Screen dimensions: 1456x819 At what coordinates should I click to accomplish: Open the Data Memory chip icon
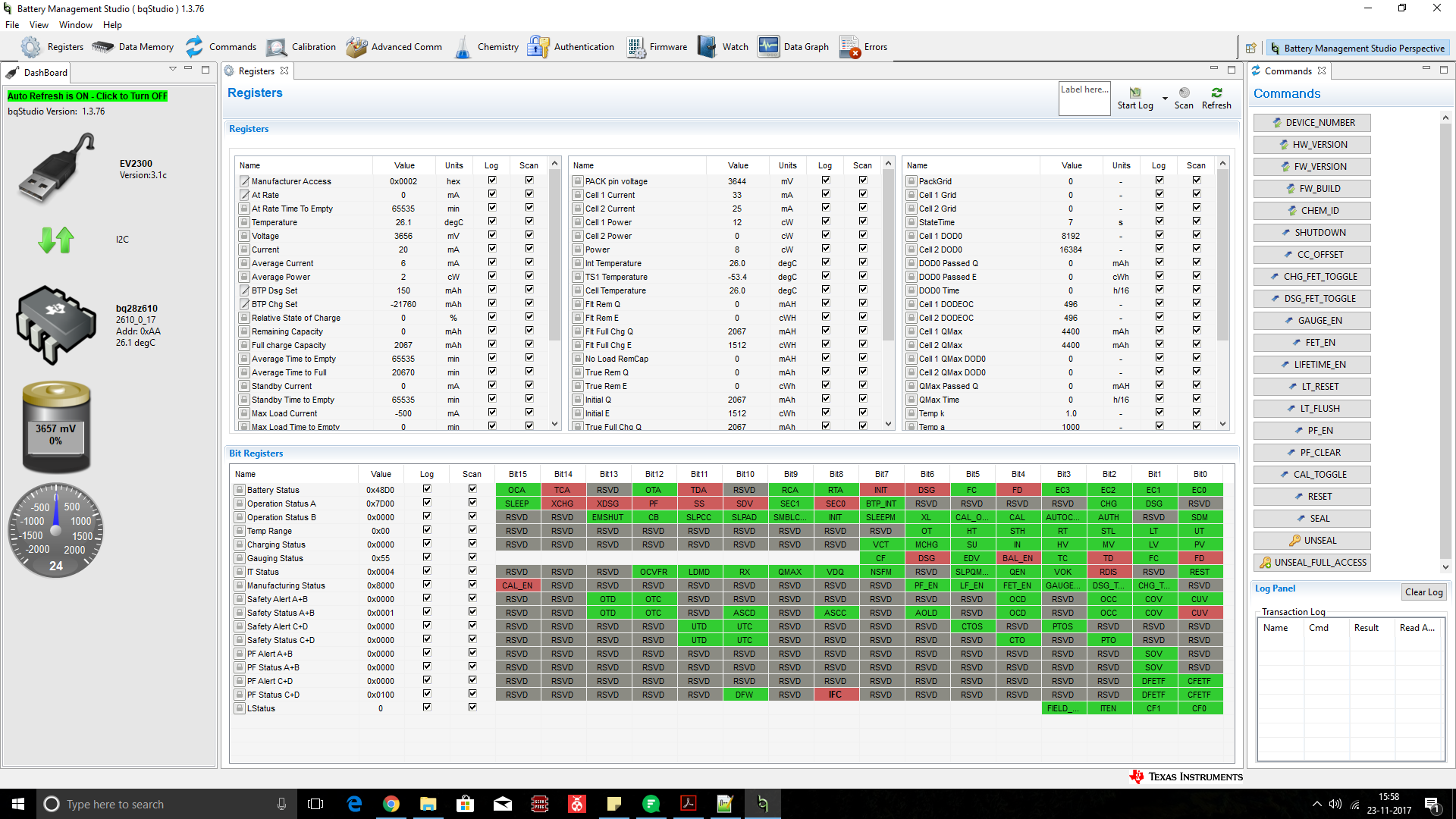(103, 47)
